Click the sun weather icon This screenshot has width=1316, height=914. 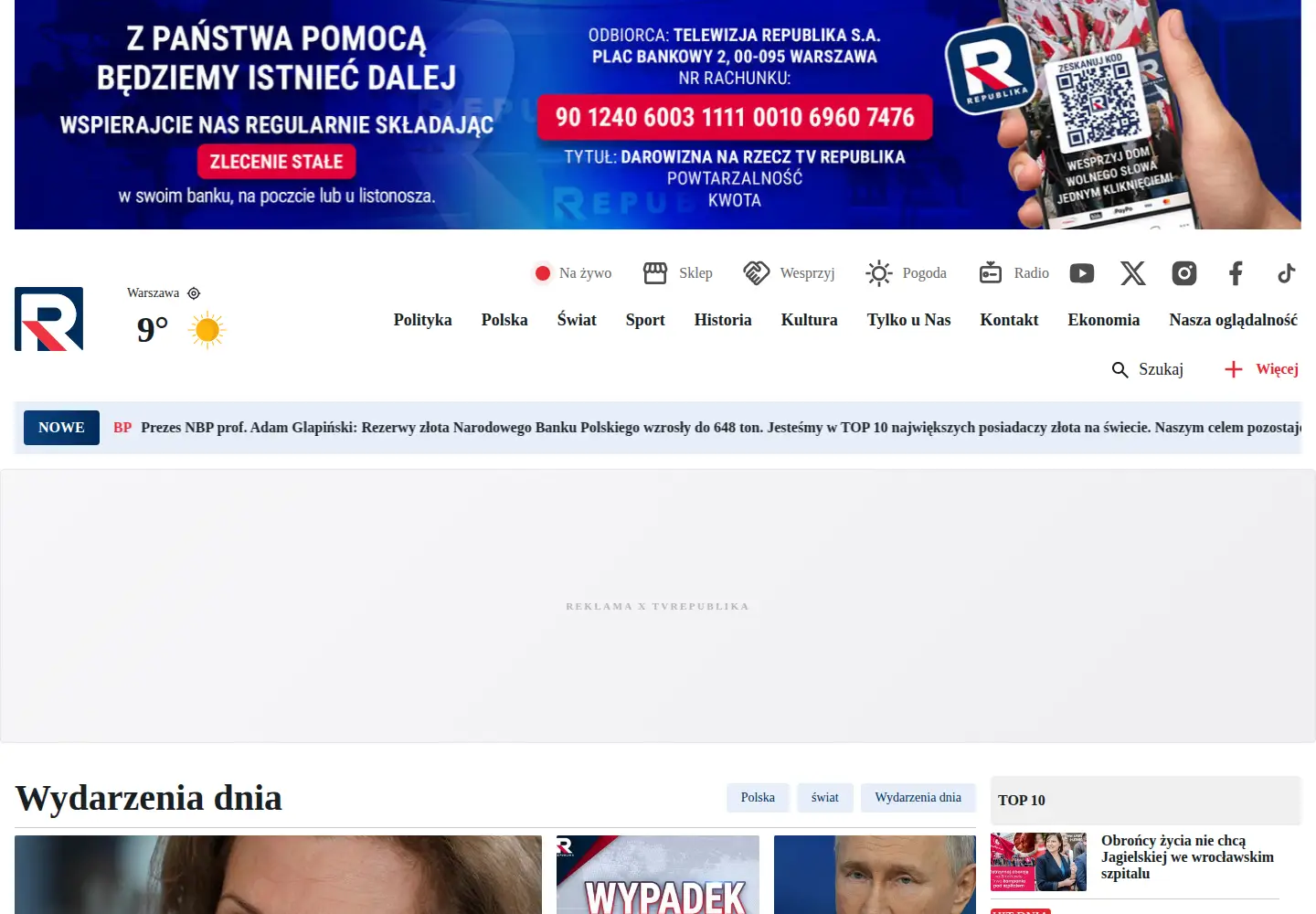207,330
